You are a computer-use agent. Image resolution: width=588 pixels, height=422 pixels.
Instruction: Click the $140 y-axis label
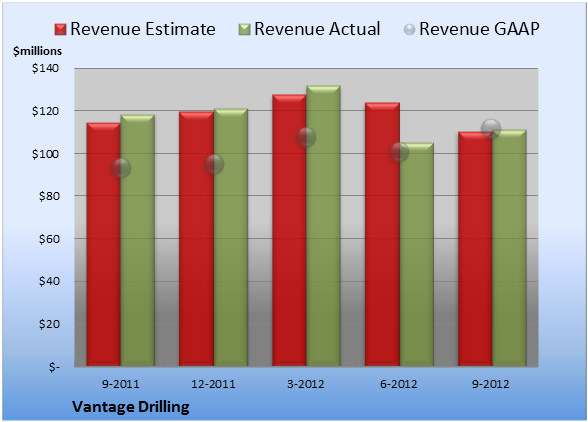[45, 68]
